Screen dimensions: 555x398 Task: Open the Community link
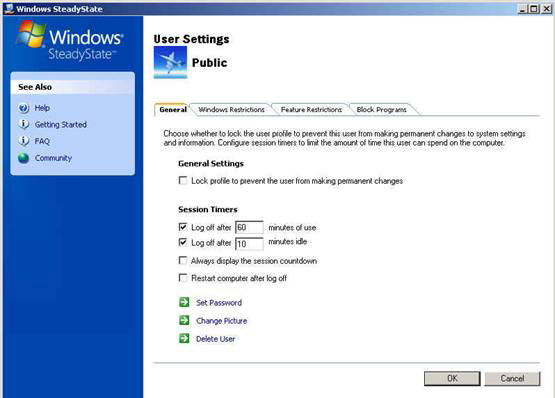tap(53, 158)
